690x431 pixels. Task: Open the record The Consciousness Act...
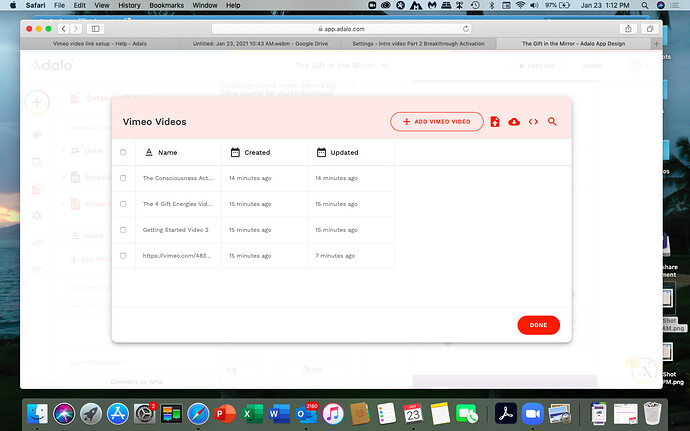pos(178,178)
